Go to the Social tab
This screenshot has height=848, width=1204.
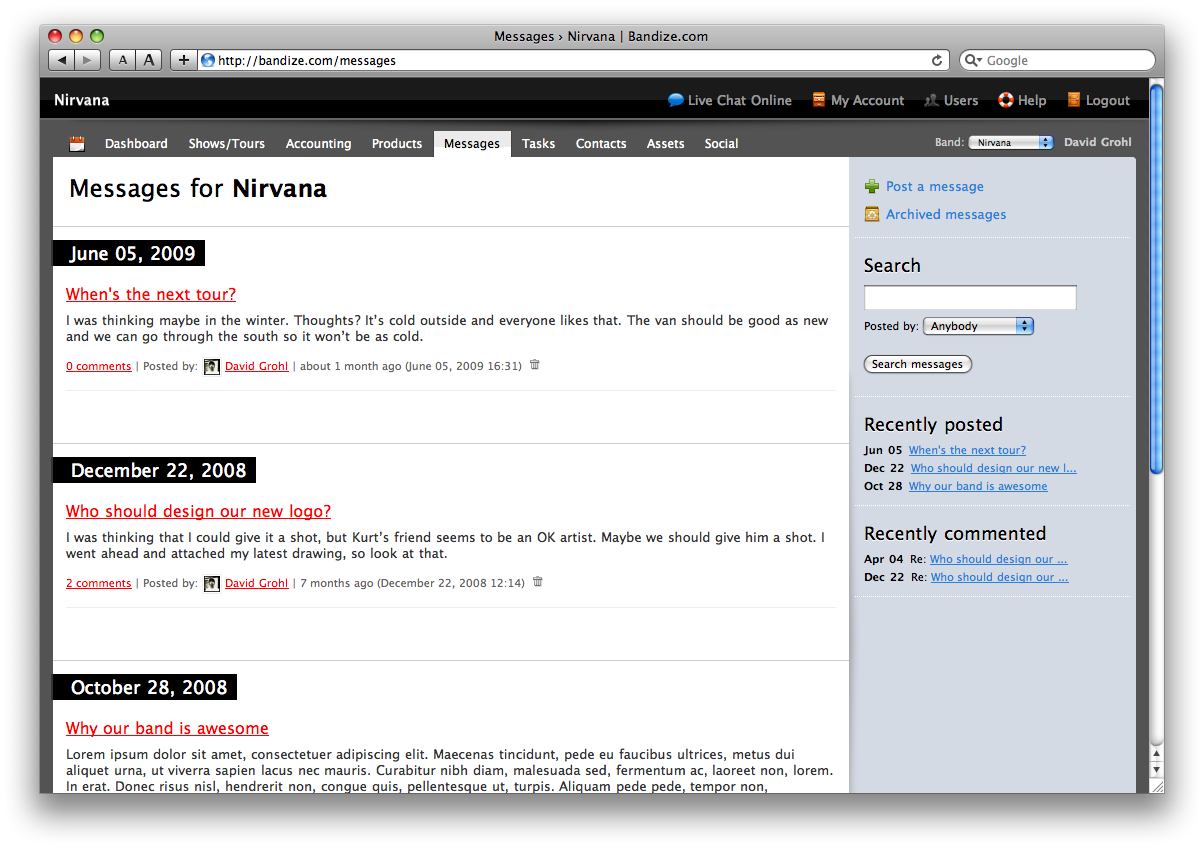tap(721, 144)
